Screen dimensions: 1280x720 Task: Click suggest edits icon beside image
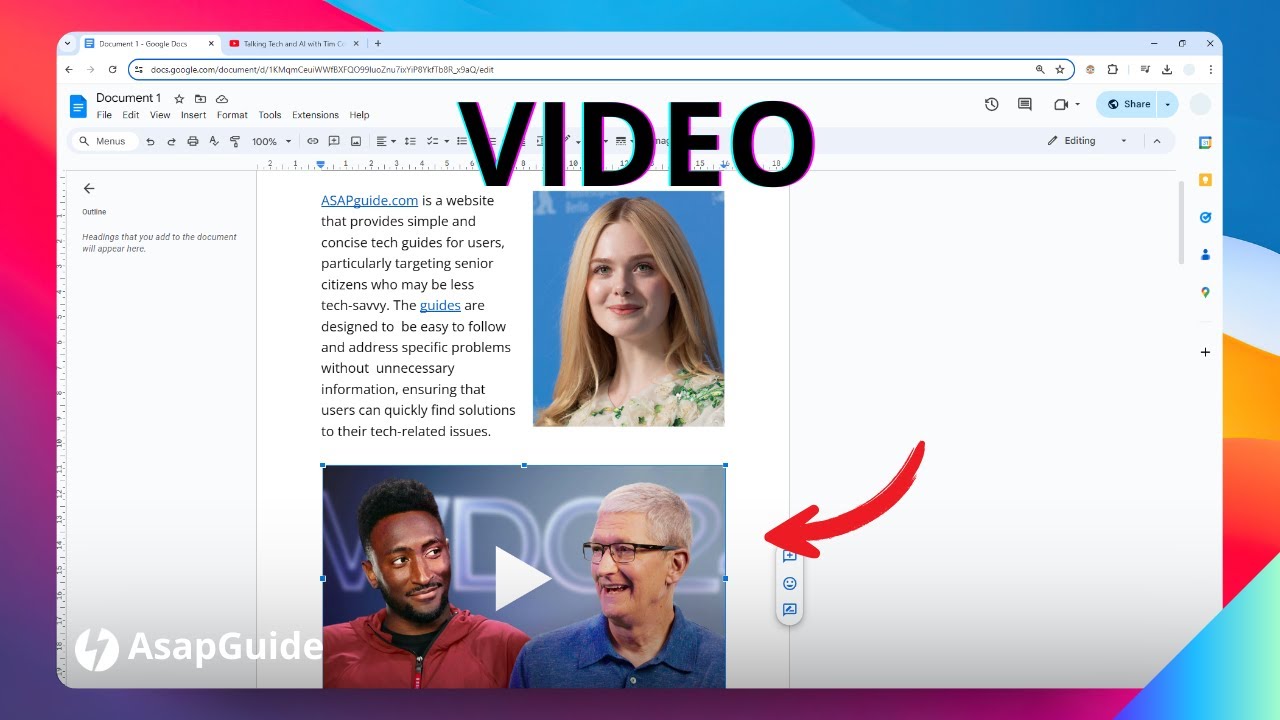[x=789, y=609]
